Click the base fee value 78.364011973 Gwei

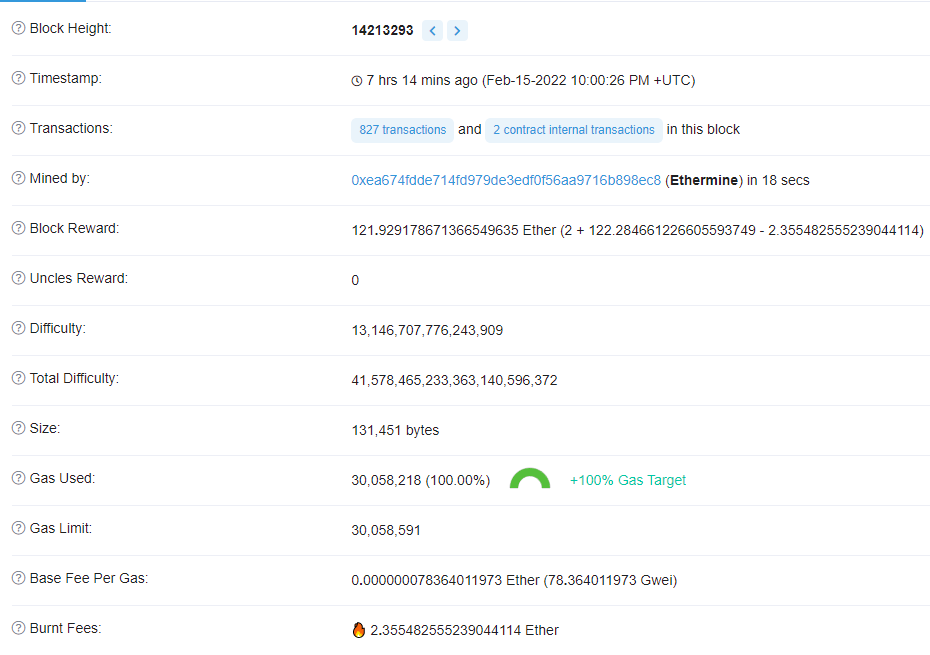click(610, 580)
